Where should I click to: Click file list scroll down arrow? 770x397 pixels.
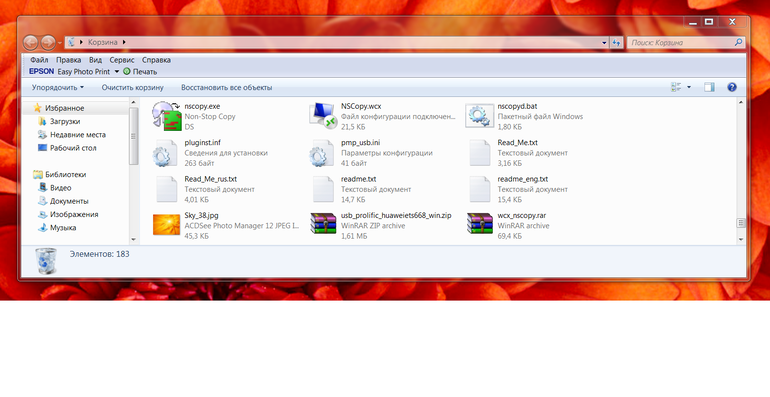pos(741,240)
